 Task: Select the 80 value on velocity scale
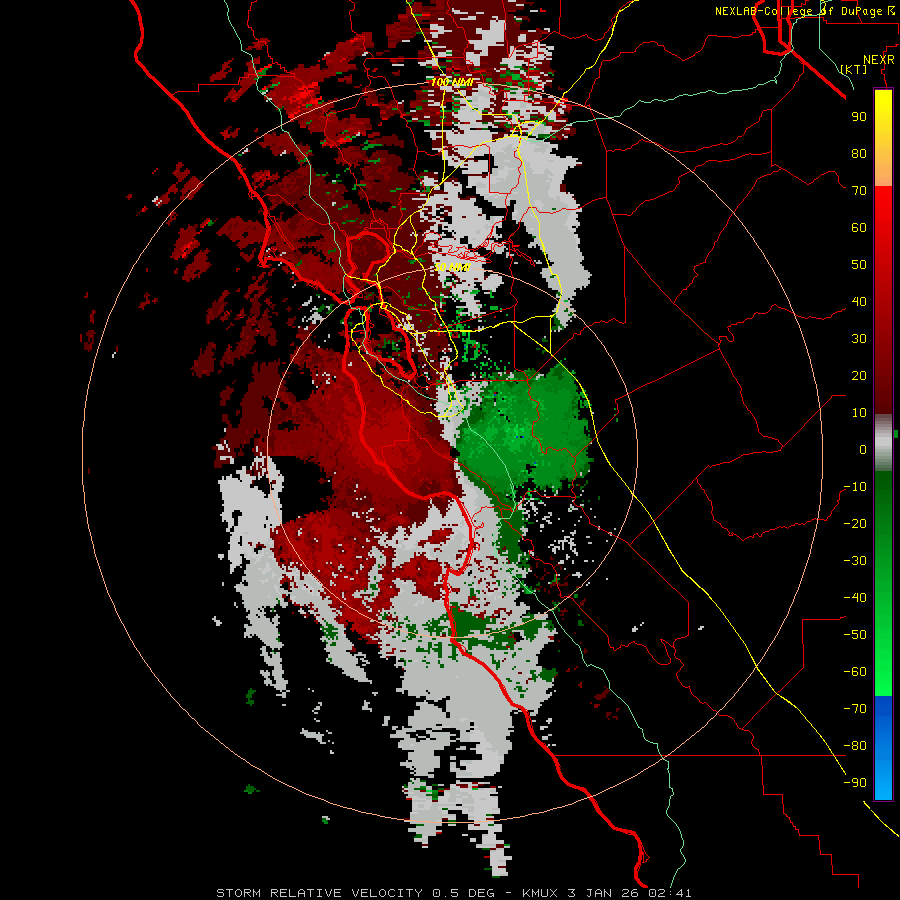pos(859,153)
